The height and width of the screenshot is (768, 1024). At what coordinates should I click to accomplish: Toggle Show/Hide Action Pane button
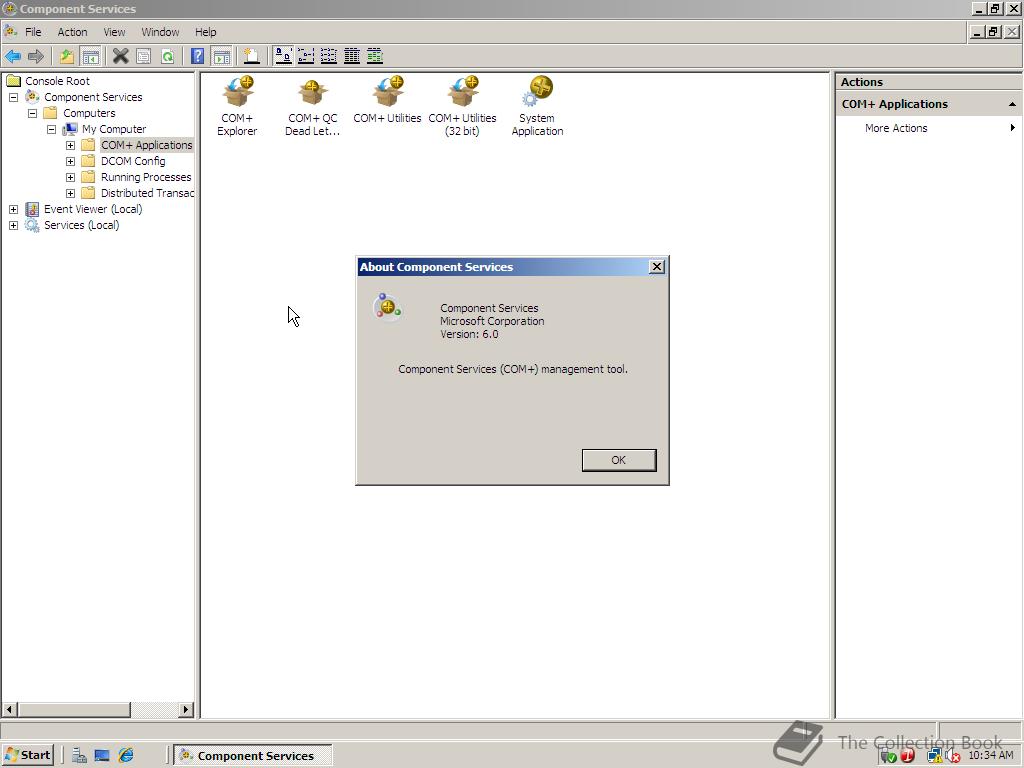(x=222, y=56)
